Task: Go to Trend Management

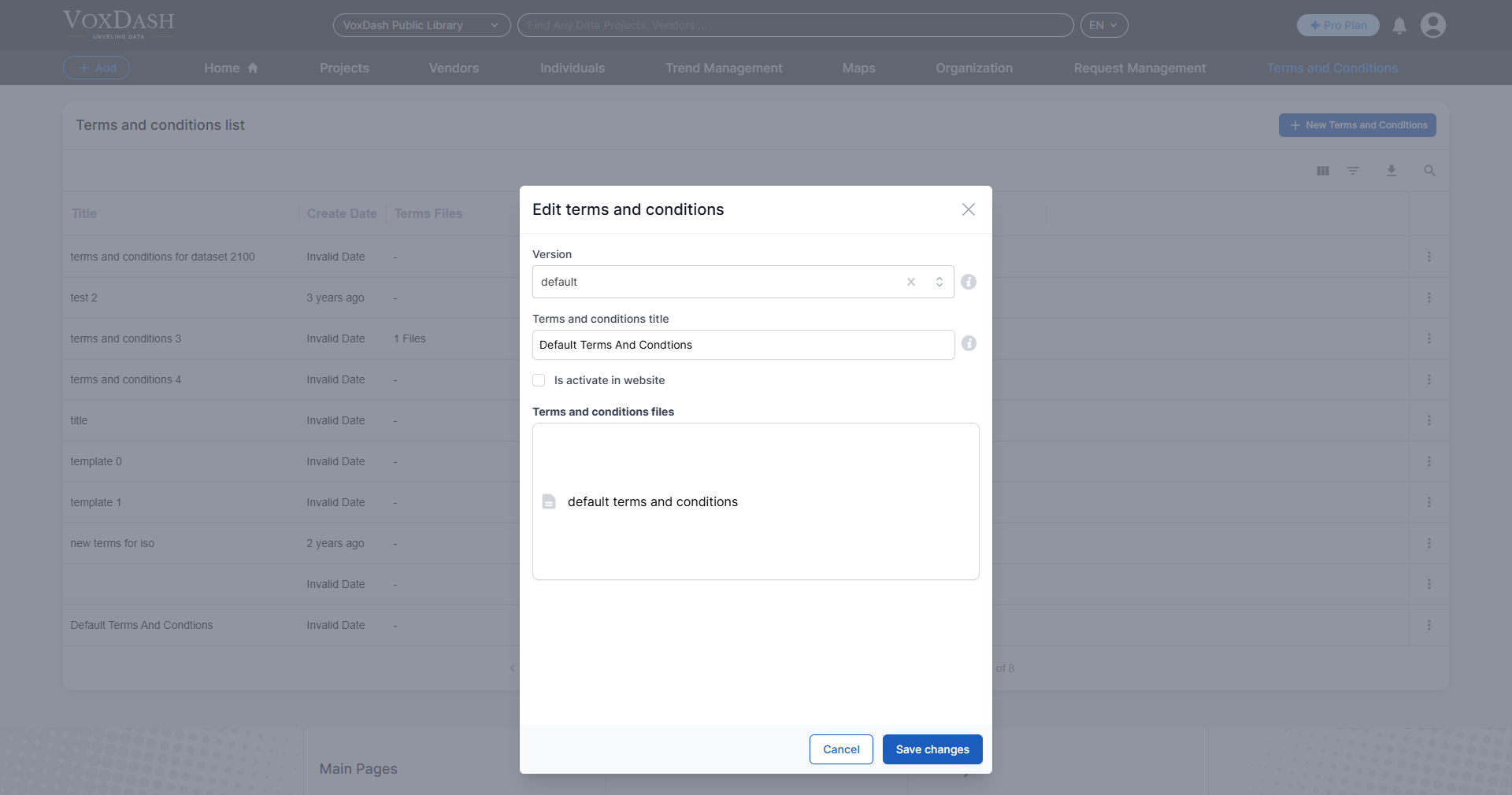Action: (723, 68)
